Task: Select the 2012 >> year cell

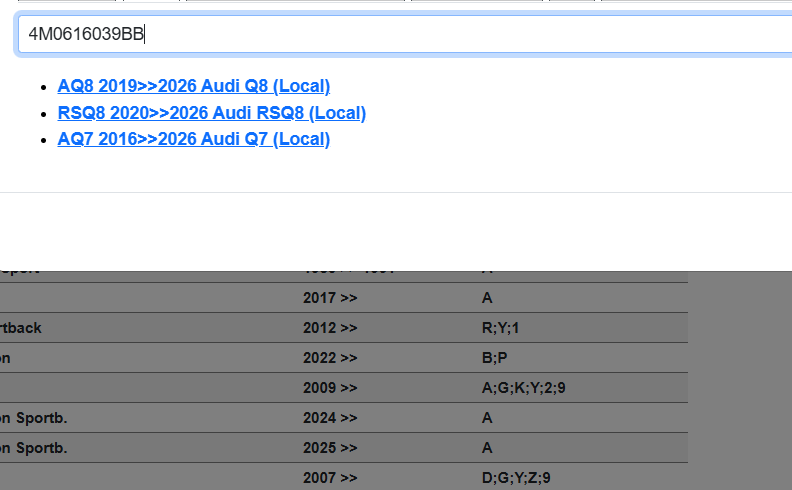Action: (329, 328)
